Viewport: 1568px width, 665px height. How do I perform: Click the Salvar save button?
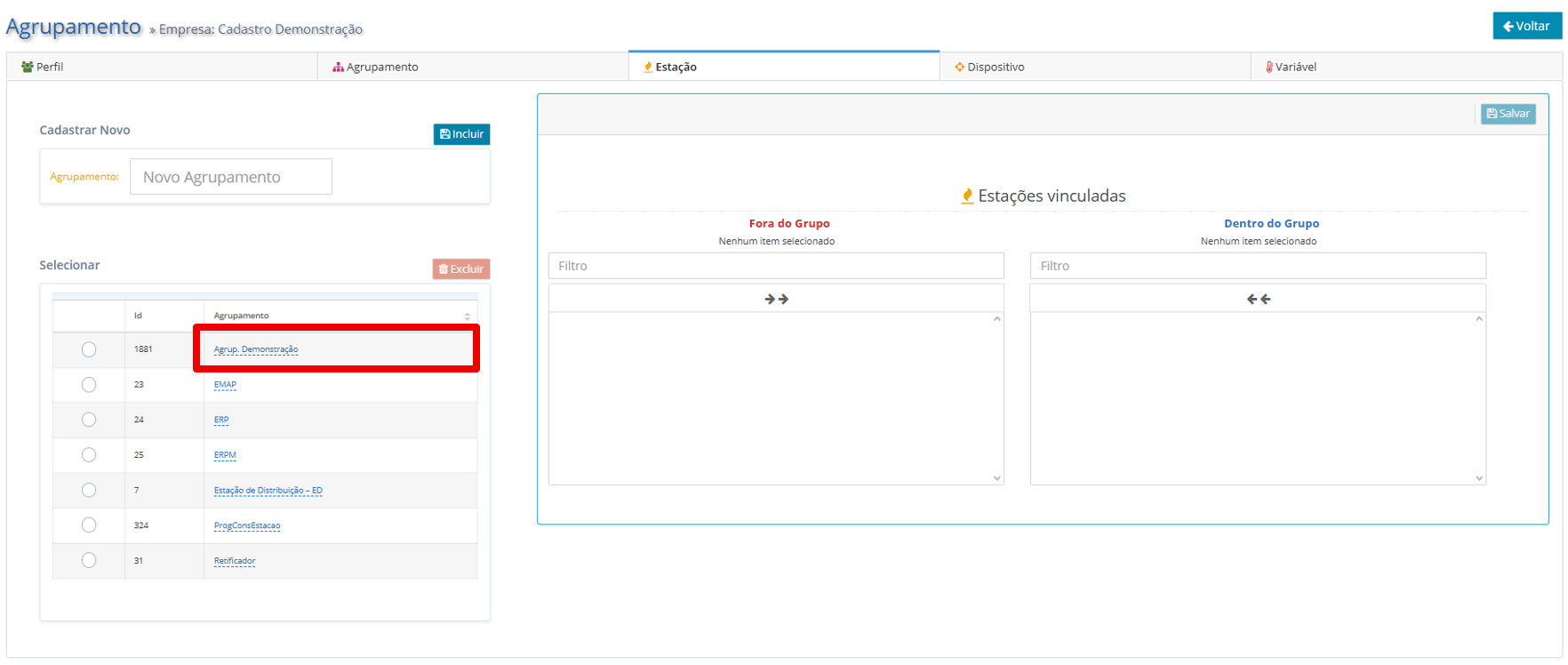tap(1508, 114)
